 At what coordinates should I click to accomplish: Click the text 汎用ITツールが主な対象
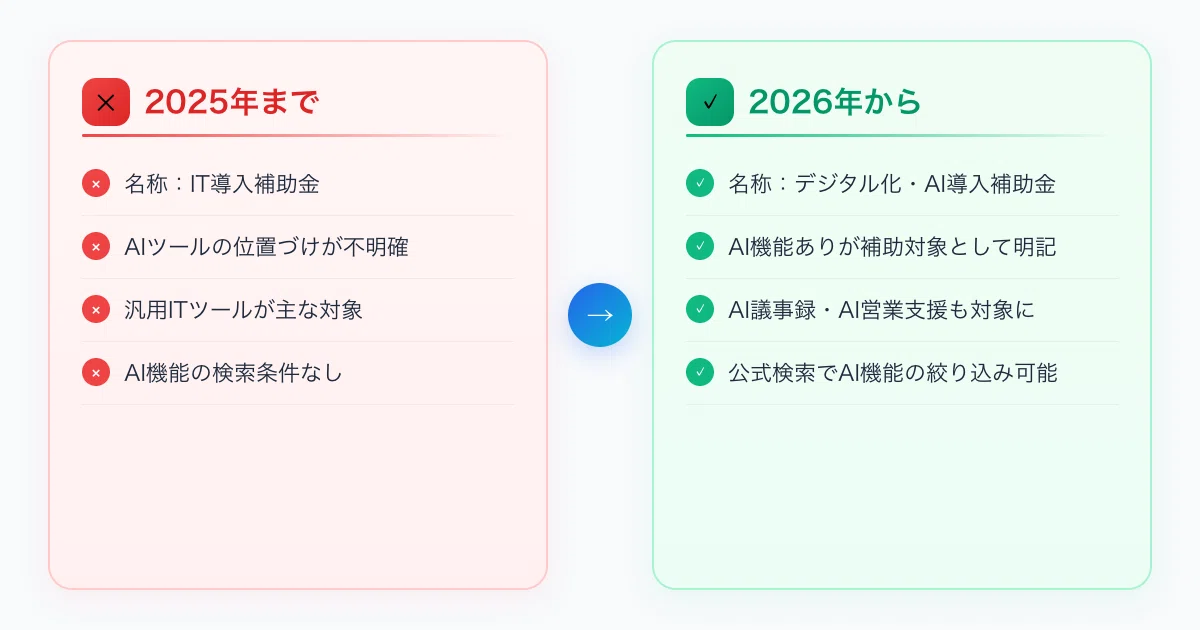(x=243, y=310)
